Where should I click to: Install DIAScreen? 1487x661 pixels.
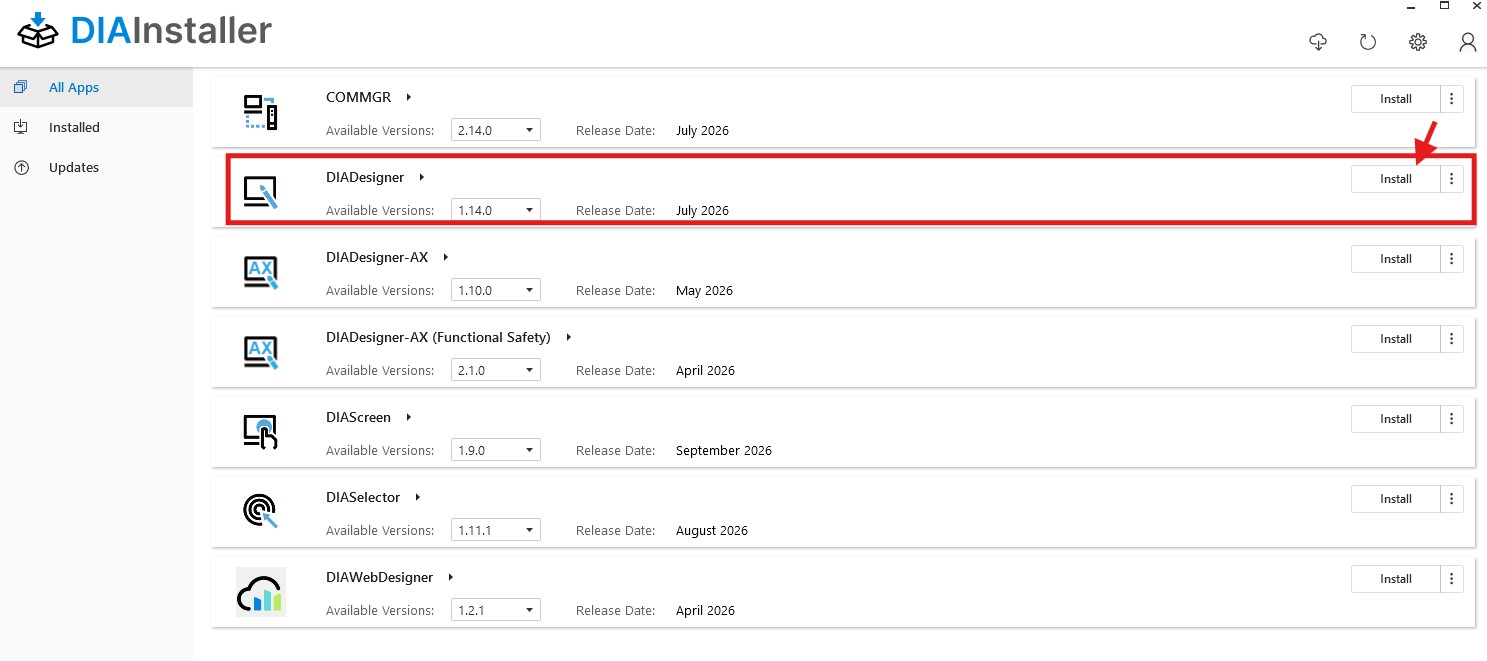point(1396,419)
